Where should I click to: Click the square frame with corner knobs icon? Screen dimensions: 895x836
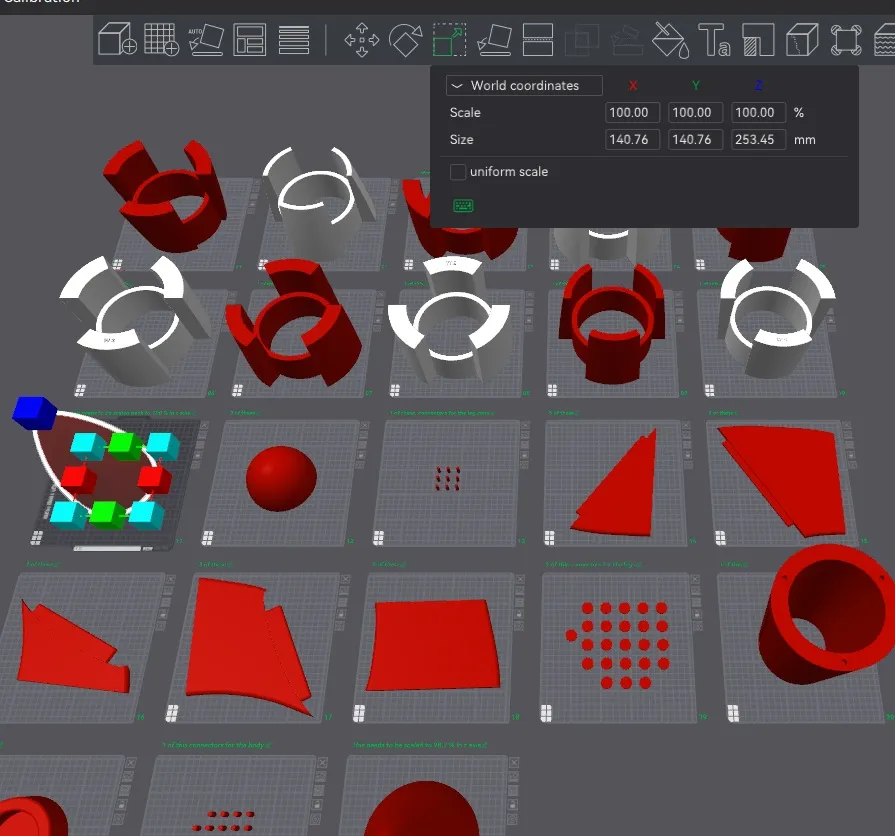pos(845,40)
